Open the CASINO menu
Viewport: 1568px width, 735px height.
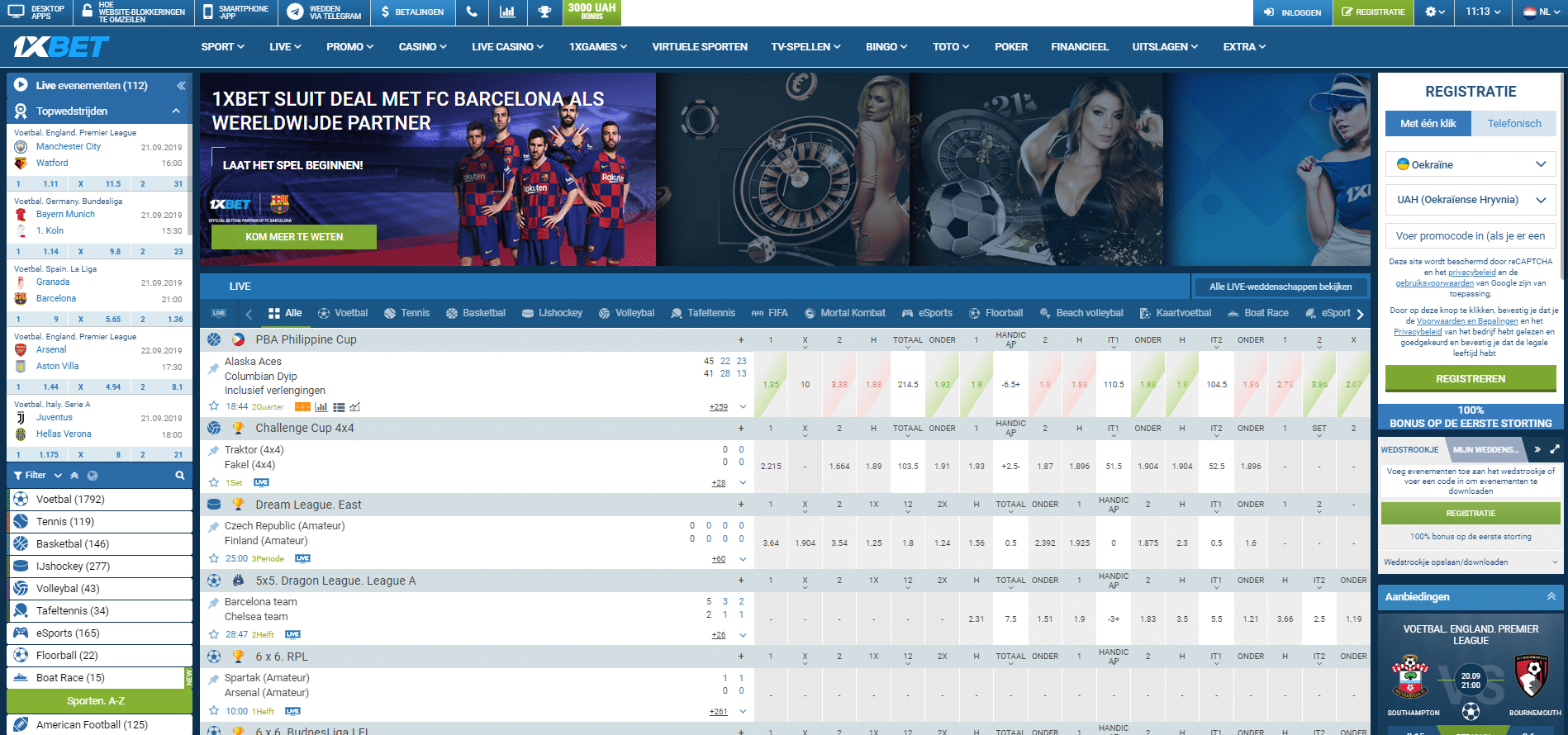422,47
